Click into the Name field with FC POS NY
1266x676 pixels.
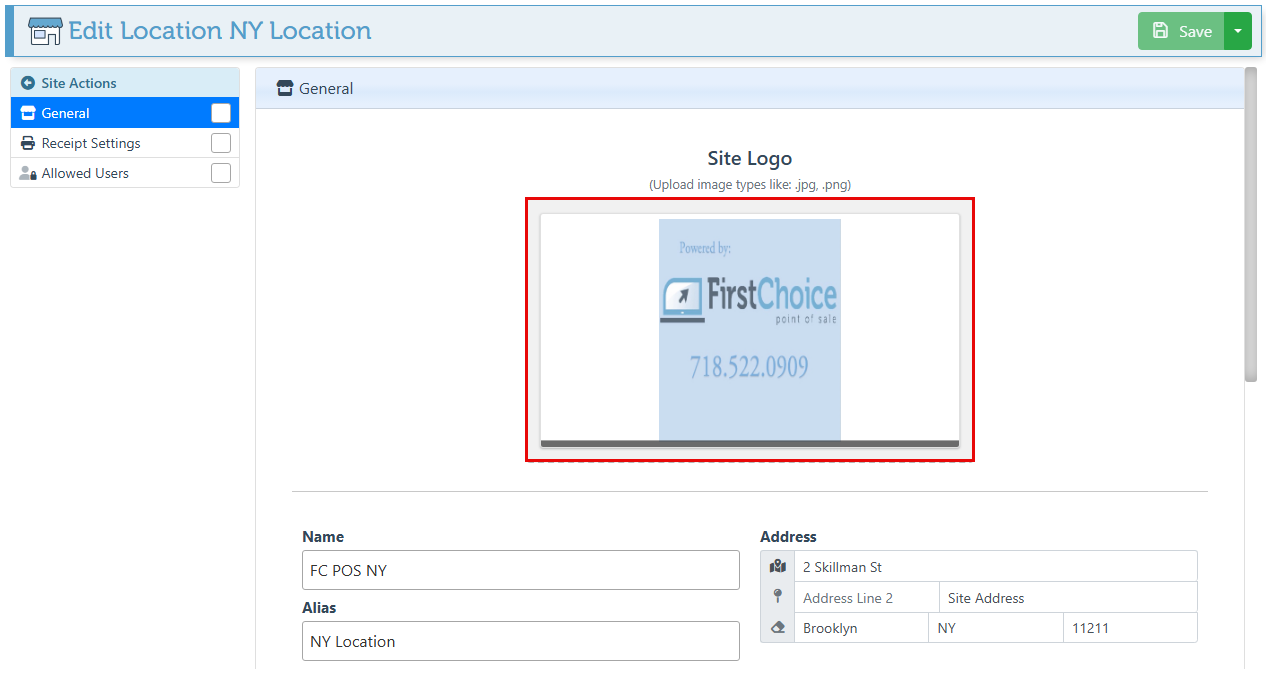520,570
